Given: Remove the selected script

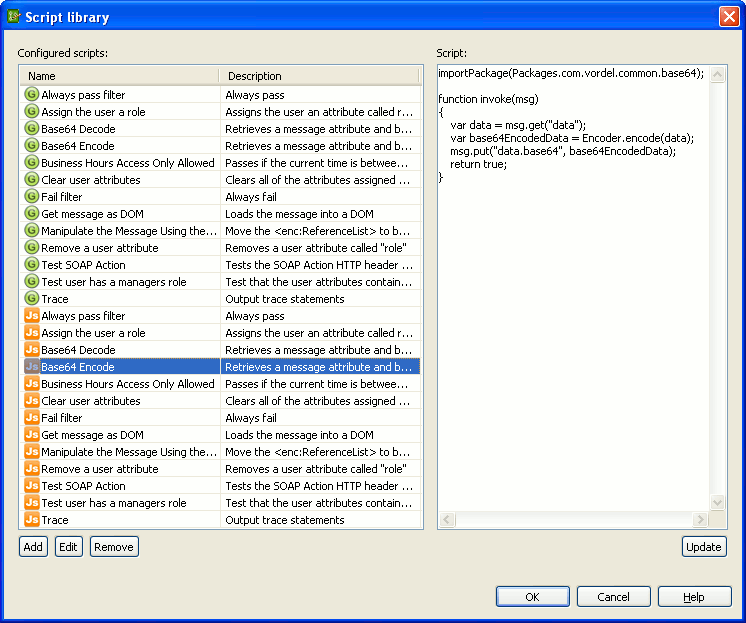Looking at the screenshot, I should (114, 546).
